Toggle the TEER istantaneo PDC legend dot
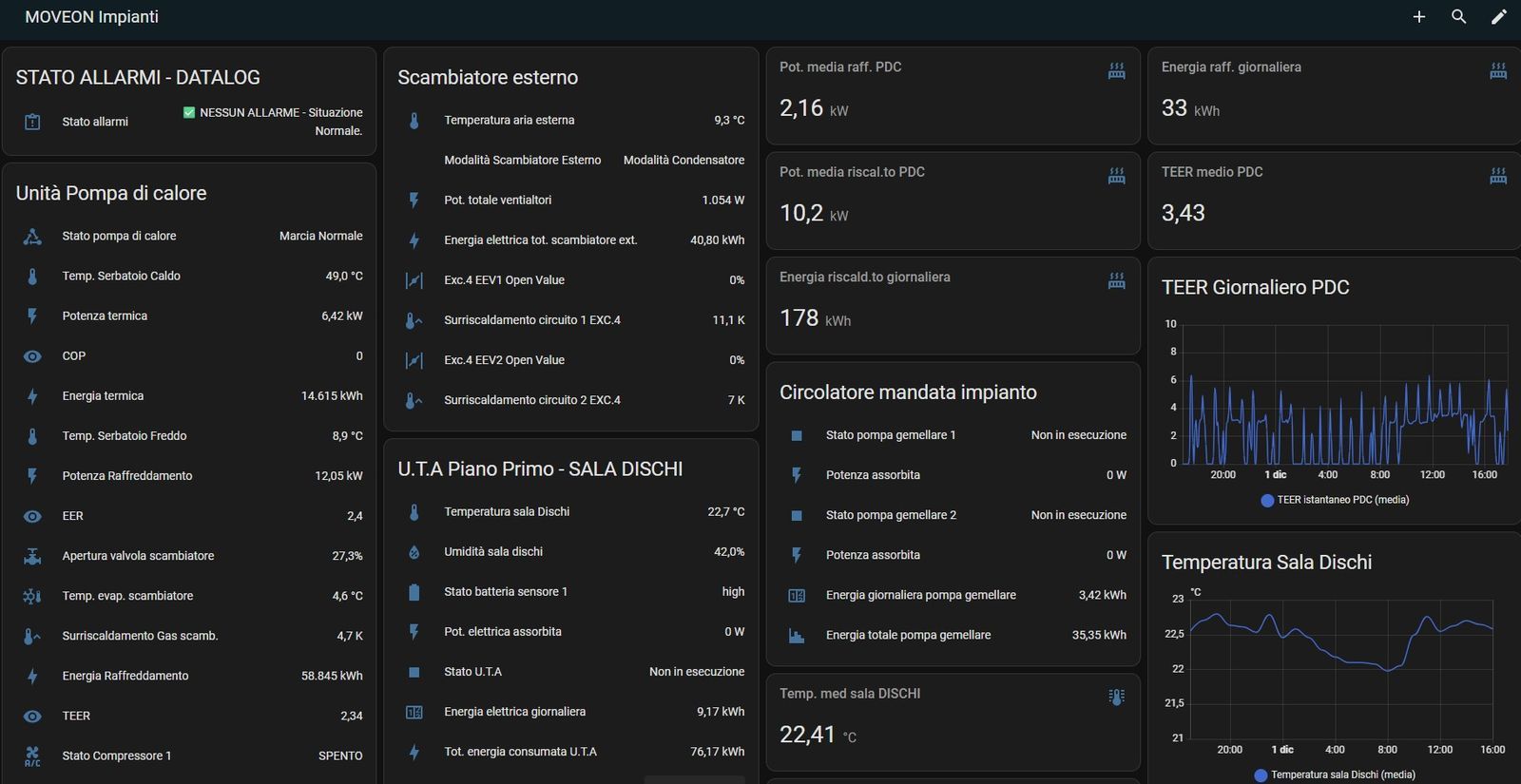Screen dimensions: 1521x784 1267,500
